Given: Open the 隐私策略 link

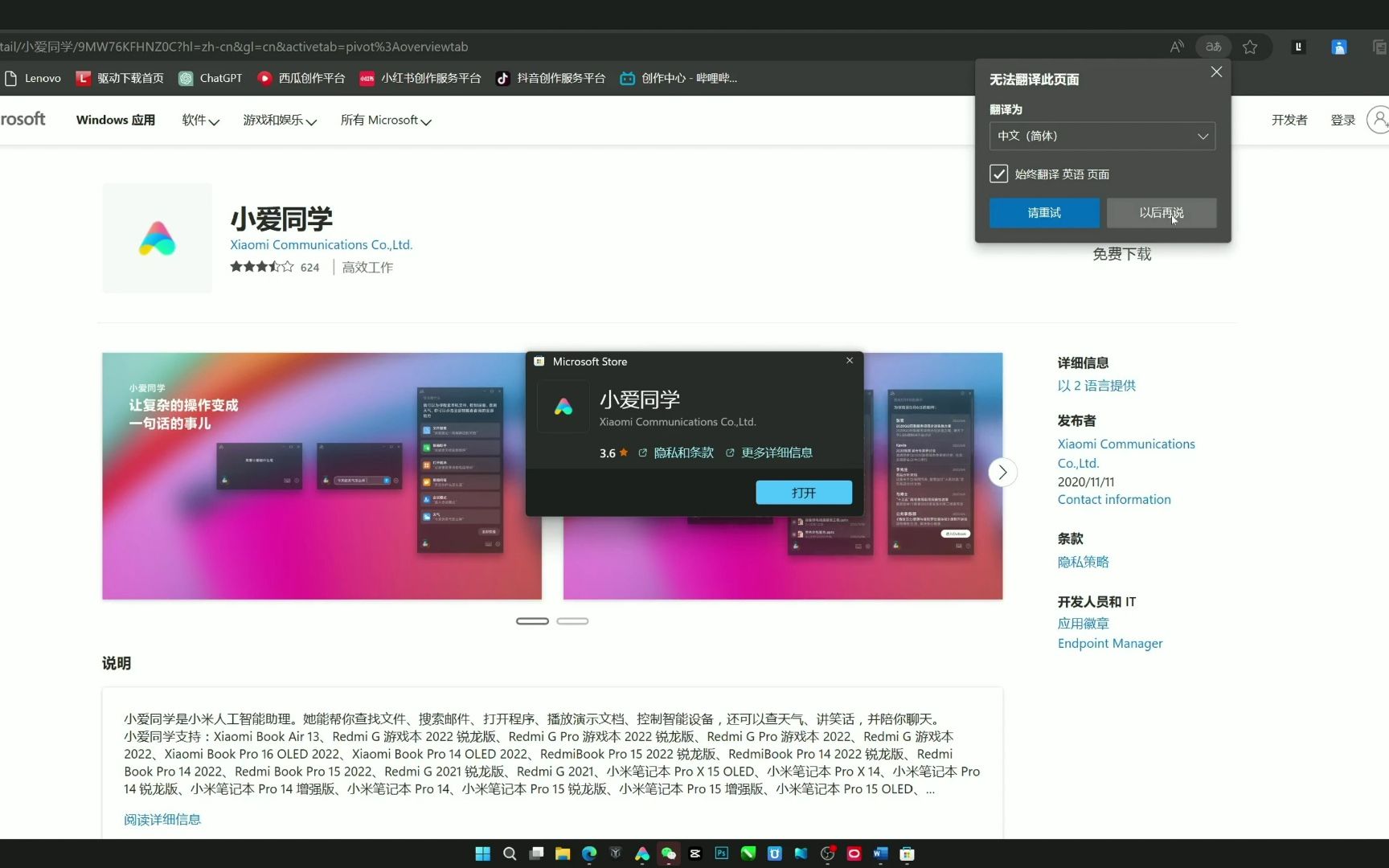Looking at the screenshot, I should (x=1083, y=562).
